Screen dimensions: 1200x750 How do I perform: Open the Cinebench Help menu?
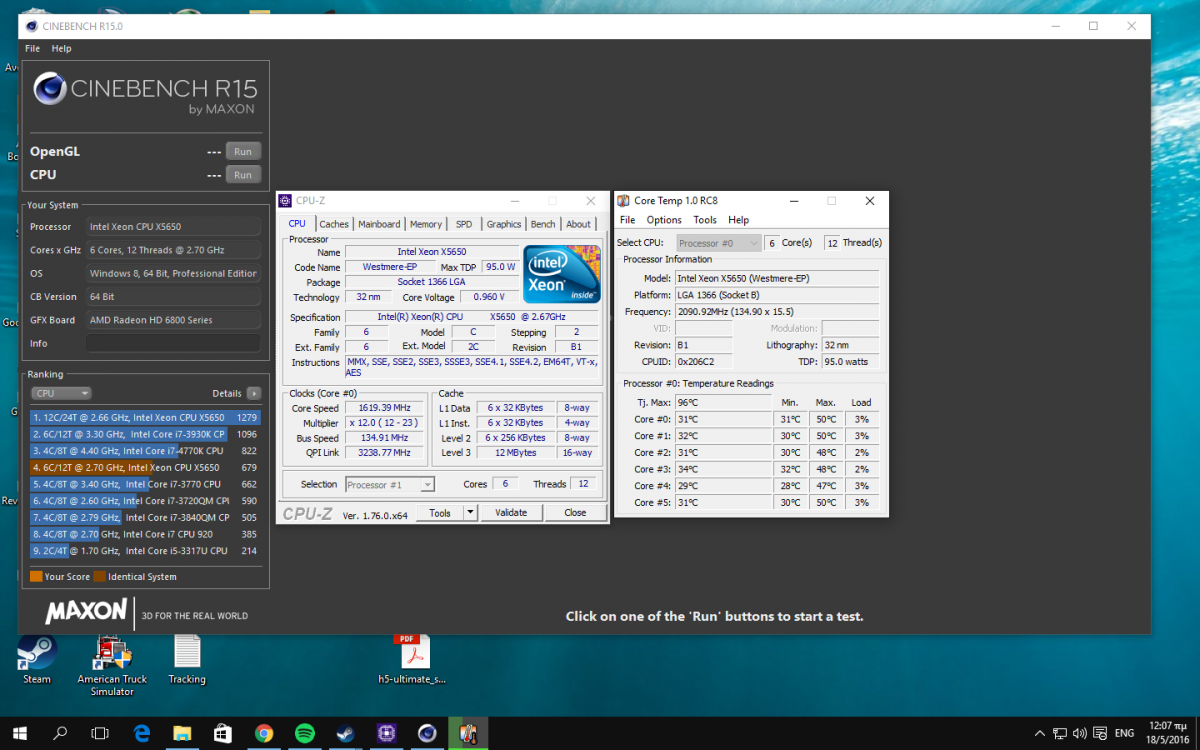point(62,48)
